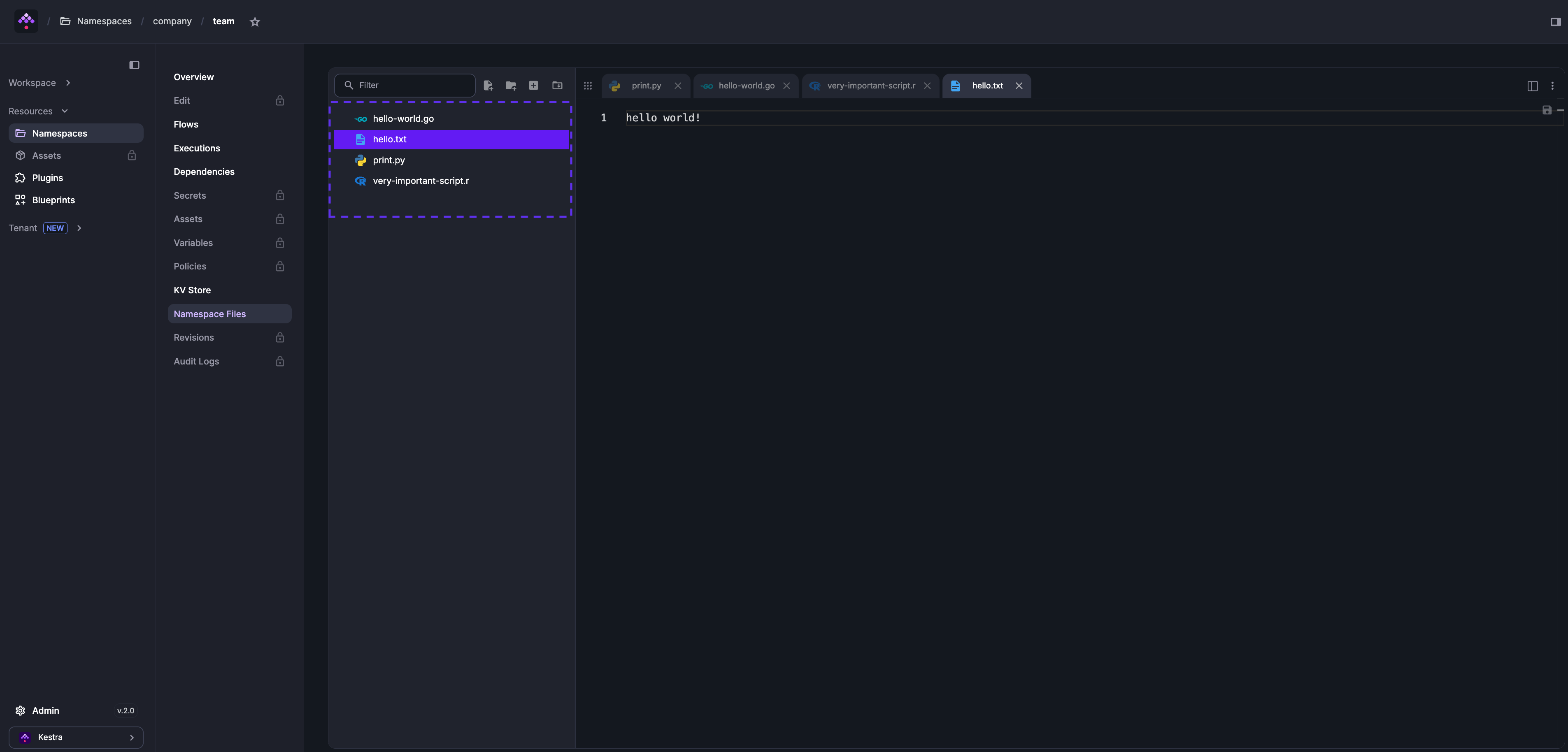Open the locked Revisions tab
Image resolution: width=1568 pixels, height=752 pixels.
point(230,338)
